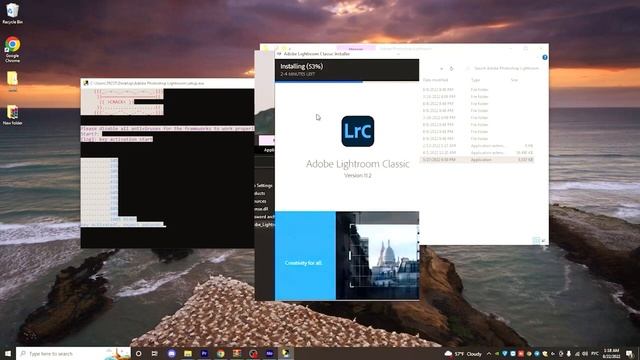Select the yellow folder icon above New folder
The image size is (640, 360).
point(12,81)
